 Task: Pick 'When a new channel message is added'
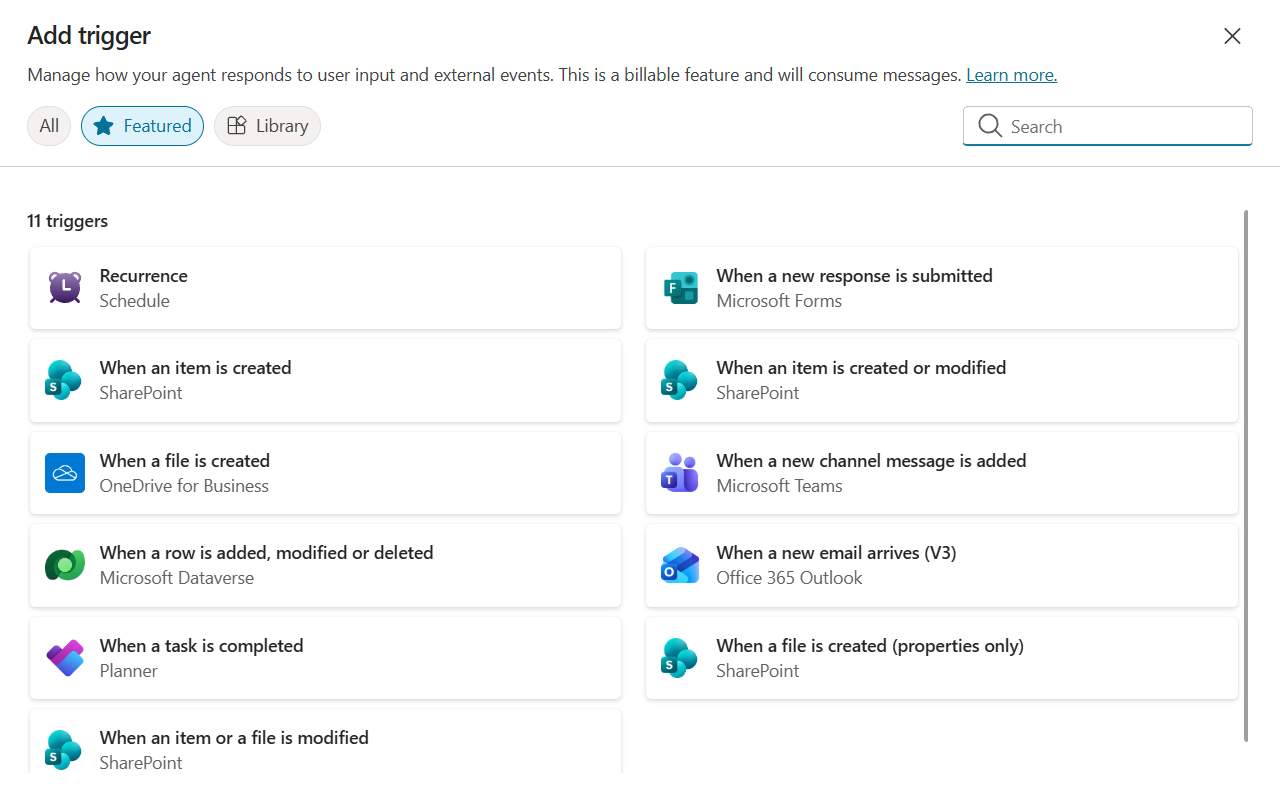coord(871,461)
